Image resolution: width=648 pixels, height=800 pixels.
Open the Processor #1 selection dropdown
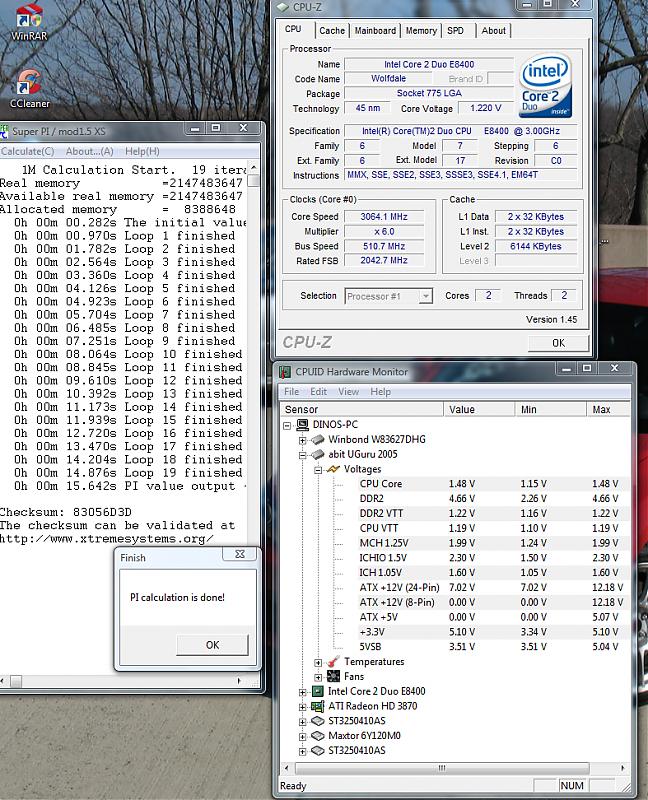coord(426,296)
